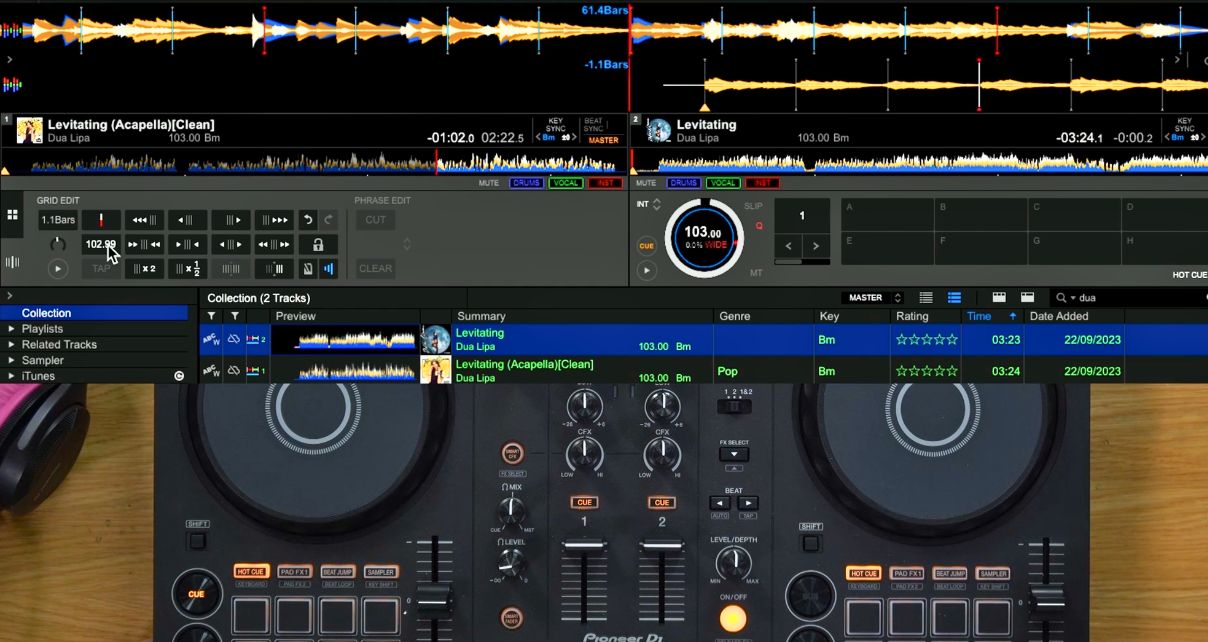Open the pad grid view icon on deck 1
1208x642 pixels.
click(x=13, y=215)
